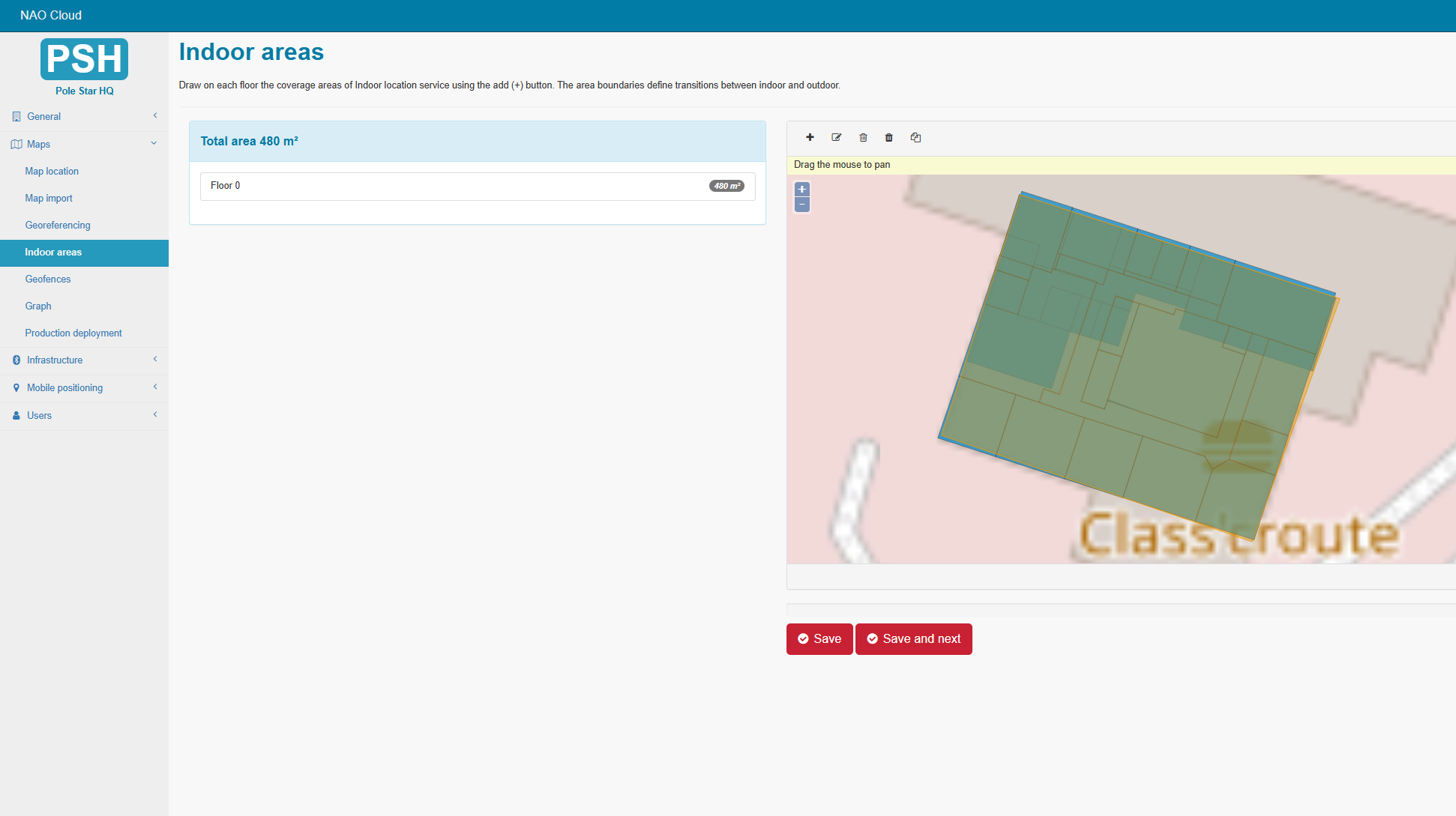Screen dimensions: 1456x816
Task: Click the outlined trash delete icon
Action: (x=863, y=137)
